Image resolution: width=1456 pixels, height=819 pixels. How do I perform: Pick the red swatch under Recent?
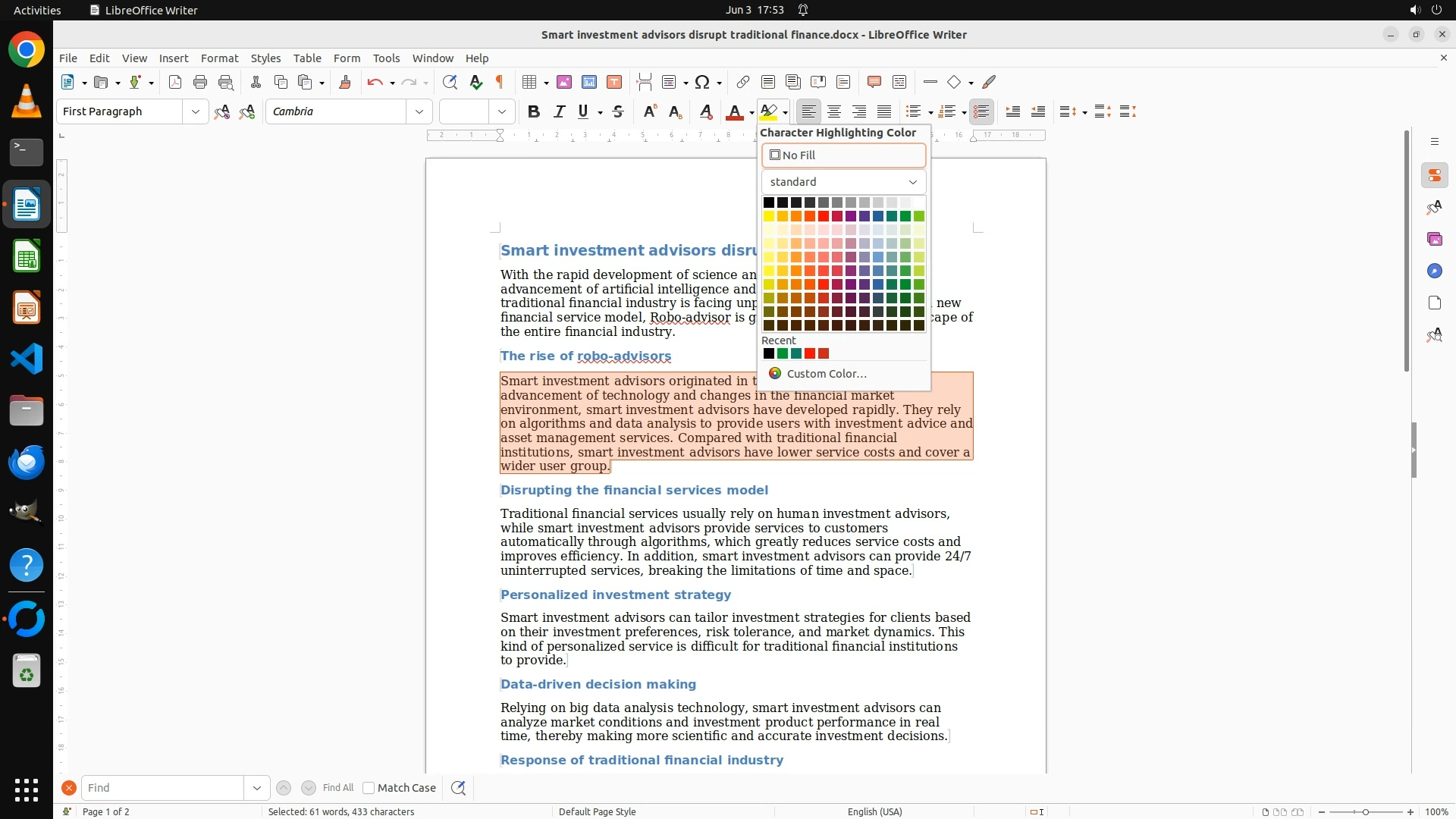coord(810,353)
